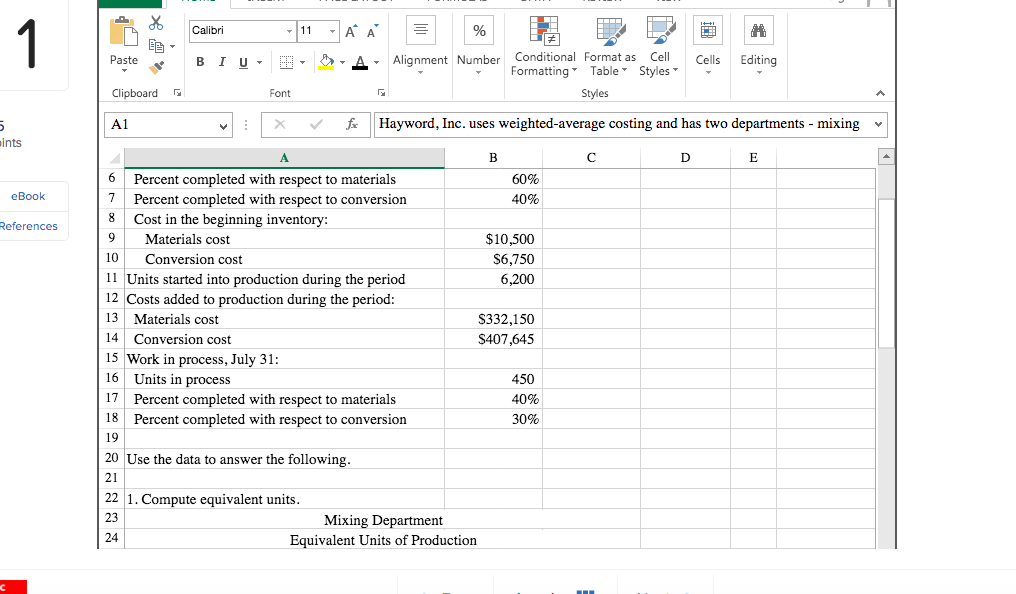
Task: Open Cell Styles gallery
Action: pyautogui.click(x=659, y=47)
